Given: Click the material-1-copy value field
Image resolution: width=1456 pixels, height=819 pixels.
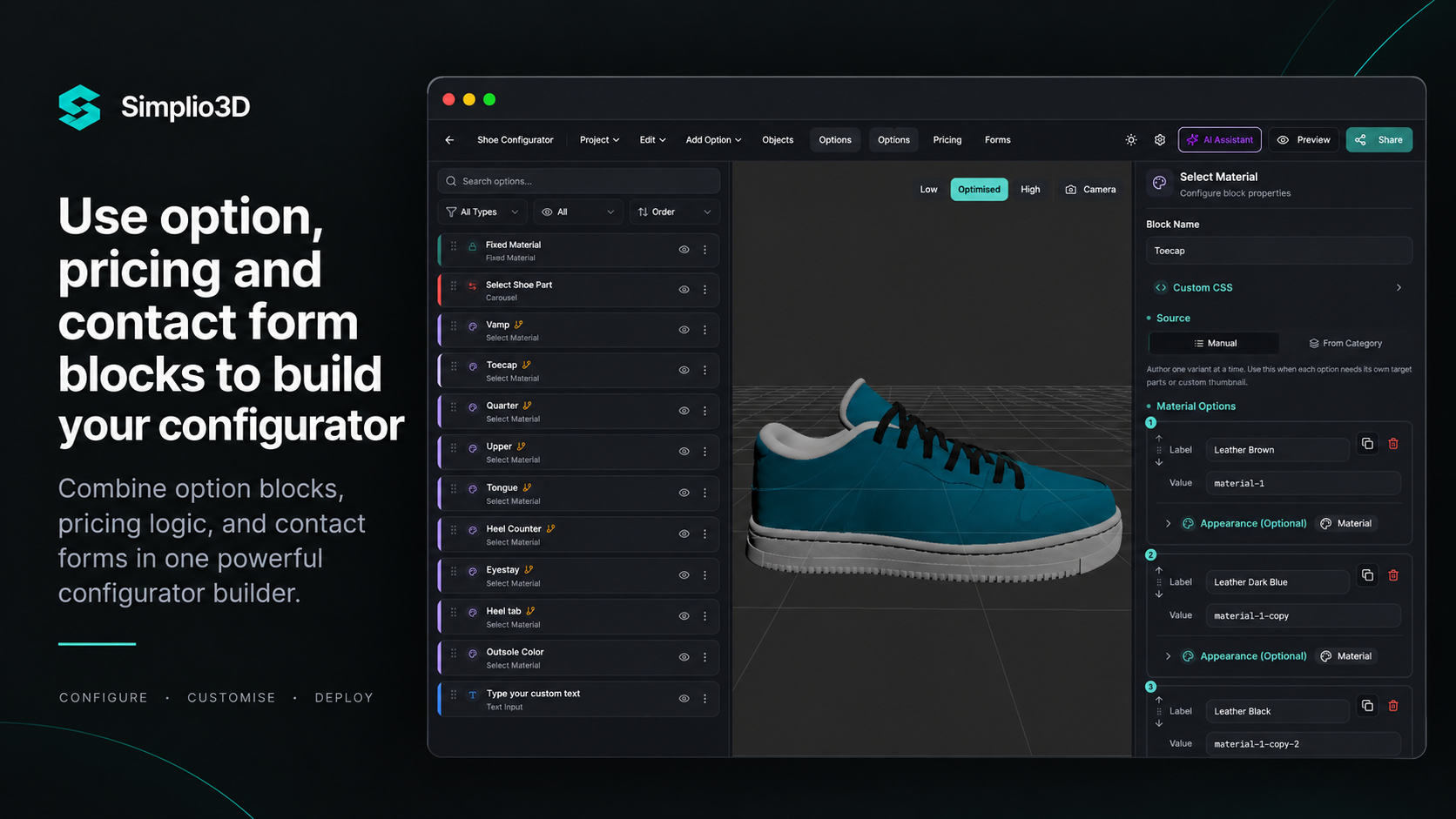Looking at the screenshot, I should pos(1303,616).
